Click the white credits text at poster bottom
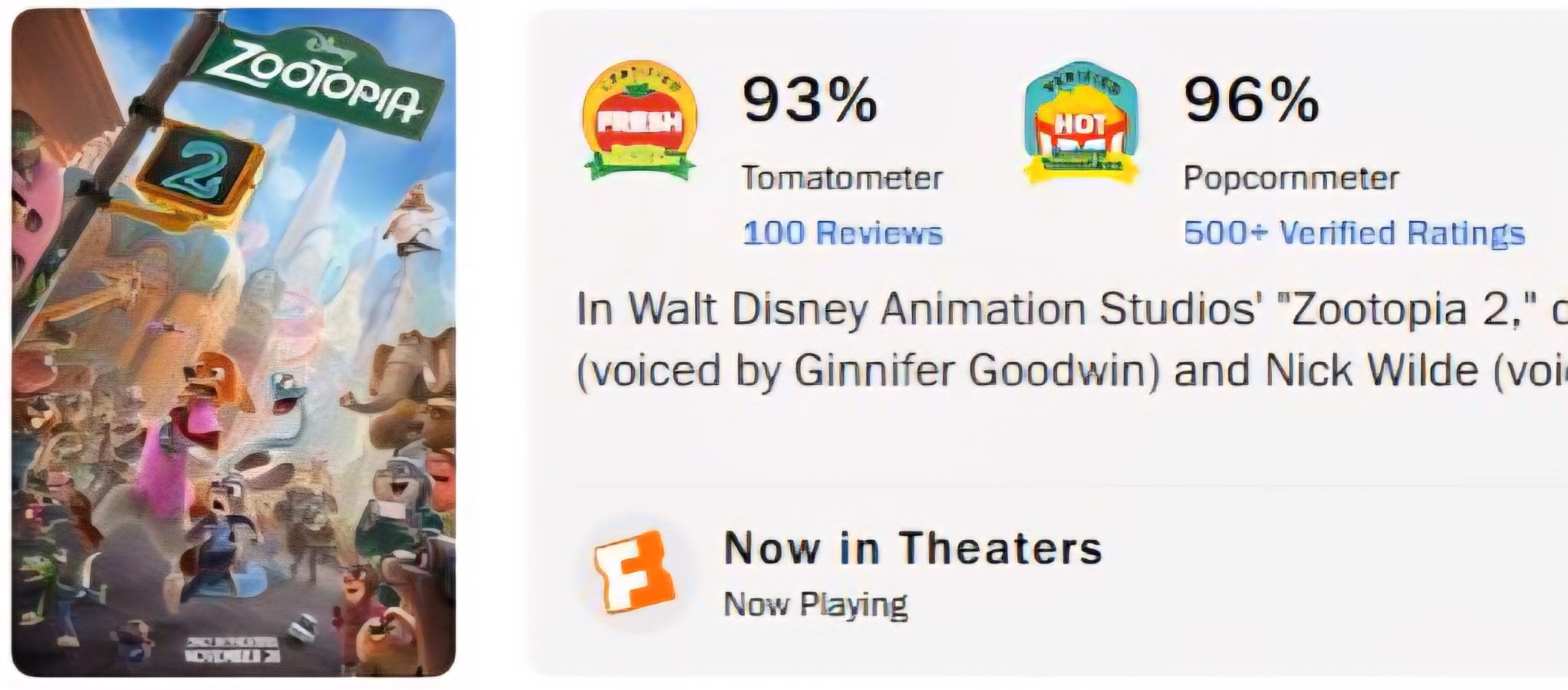The height and width of the screenshot is (690, 1568). 232,649
